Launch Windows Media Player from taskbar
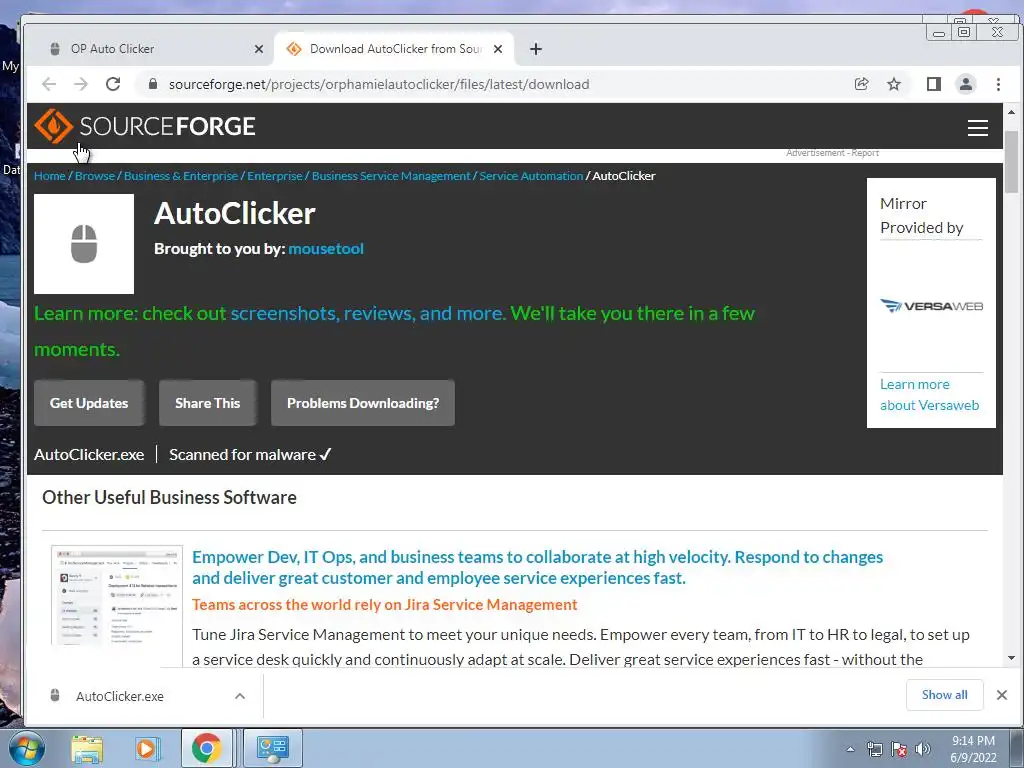Viewport: 1024px width, 768px height. 147,748
